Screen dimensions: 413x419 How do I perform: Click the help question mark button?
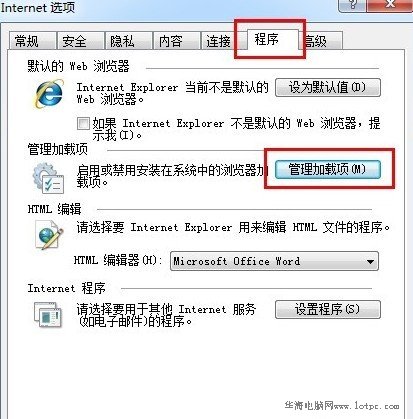coord(352,5)
